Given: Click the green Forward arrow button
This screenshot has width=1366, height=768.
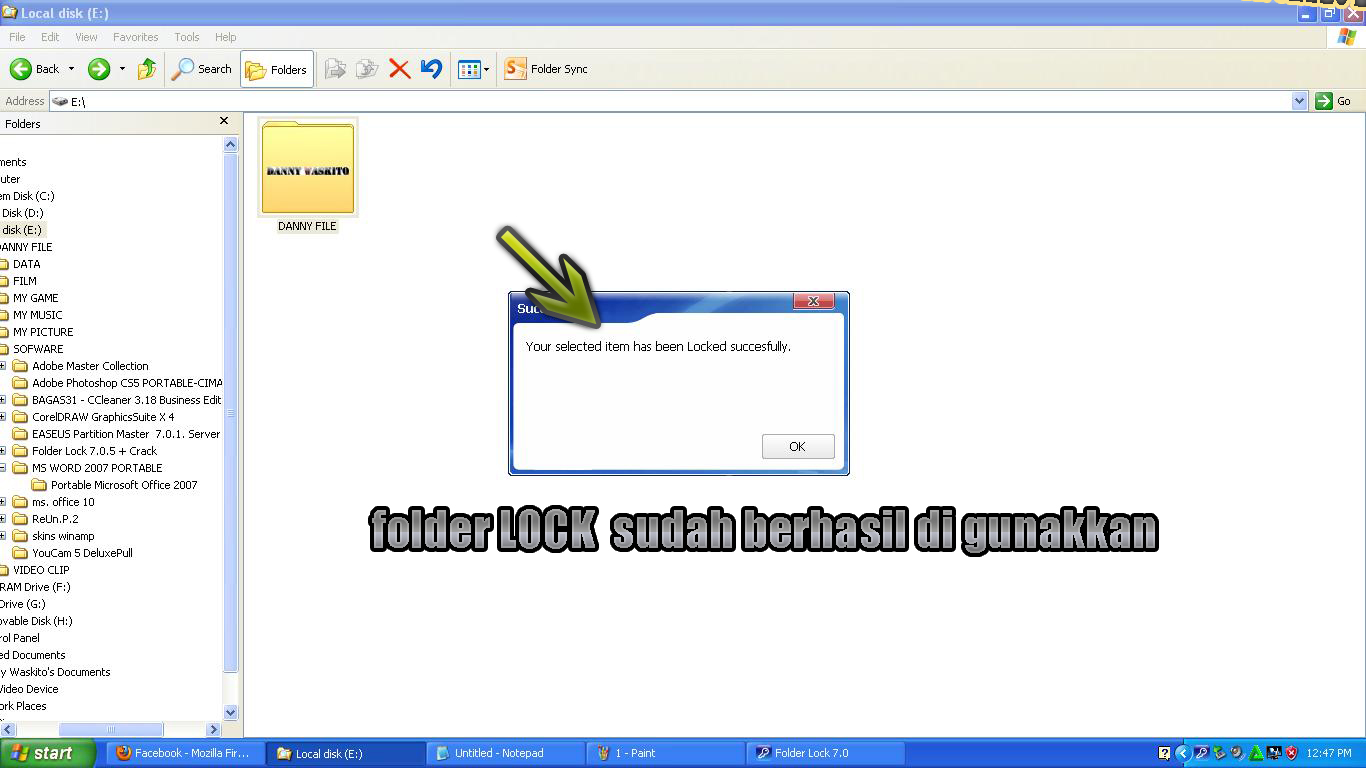Looking at the screenshot, I should pyautogui.click(x=98, y=69).
